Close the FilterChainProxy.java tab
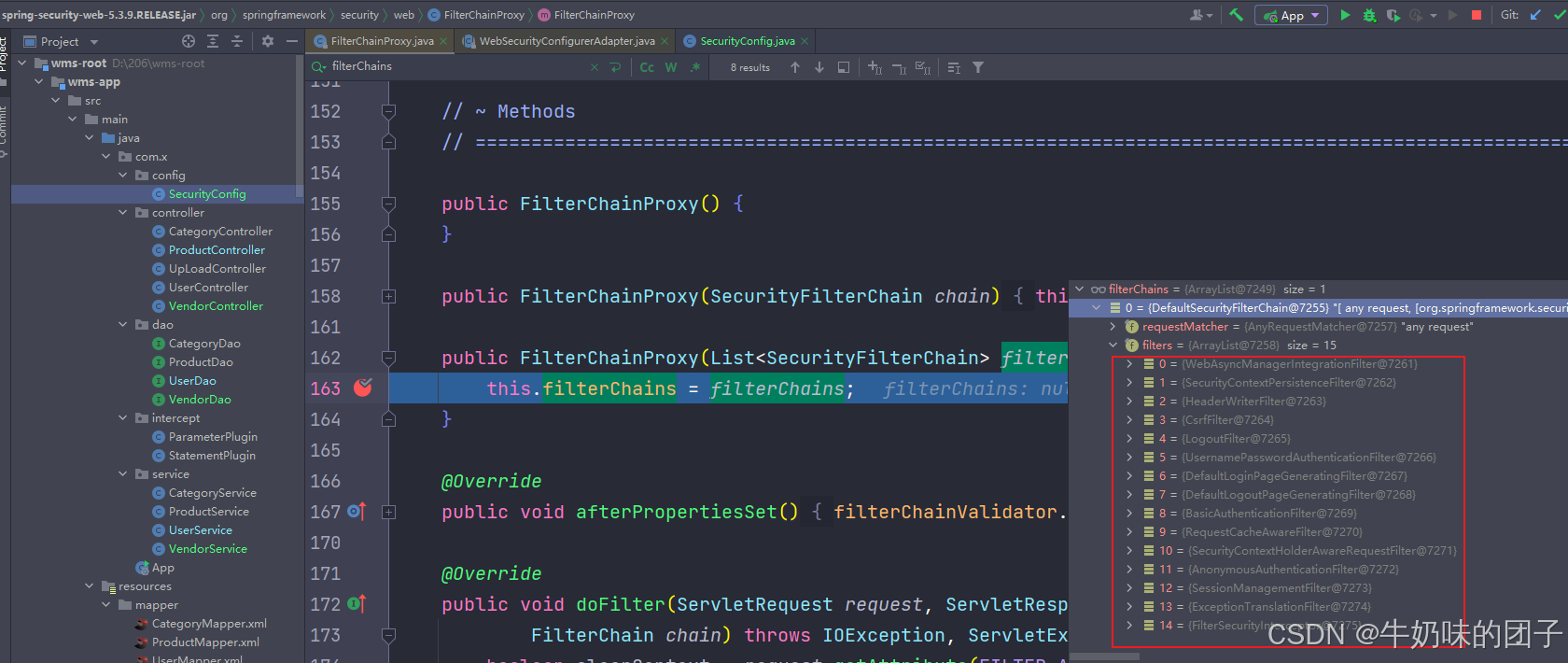This screenshot has width=1568, height=663. (x=443, y=41)
